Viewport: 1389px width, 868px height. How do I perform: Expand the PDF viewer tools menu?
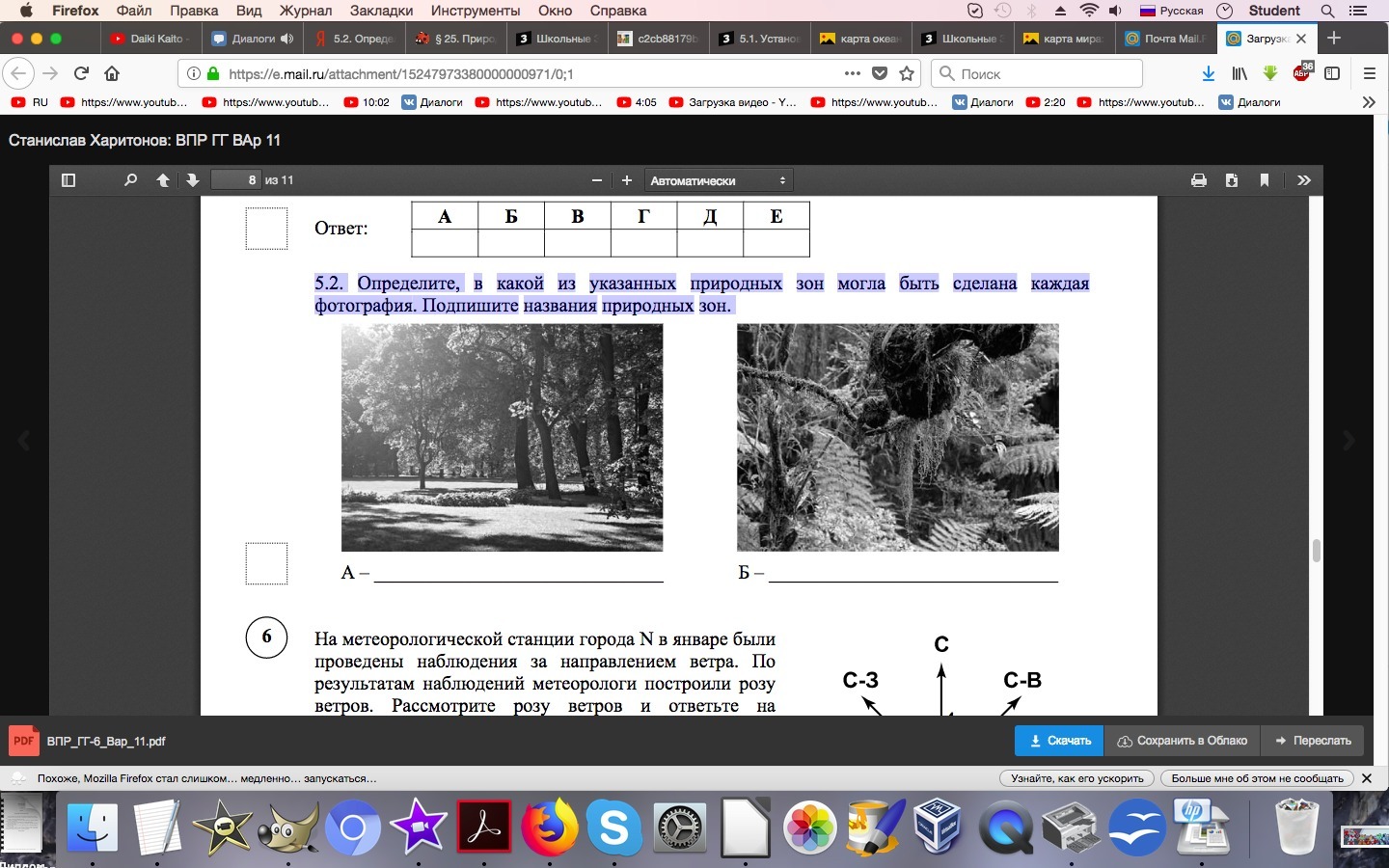coord(1304,180)
